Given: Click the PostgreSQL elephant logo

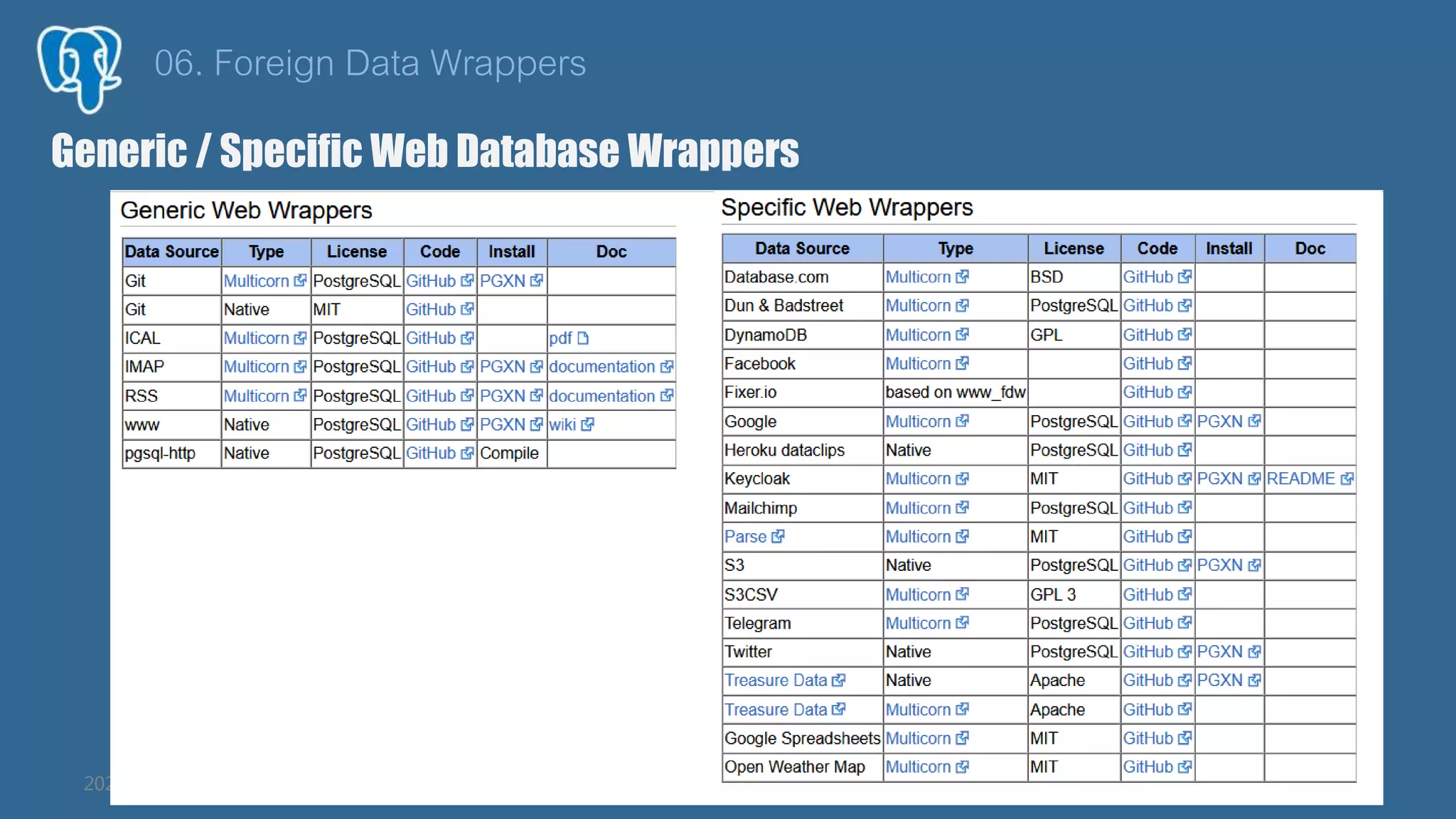Looking at the screenshot, I should pyautogui.click(x=80, y=68).
